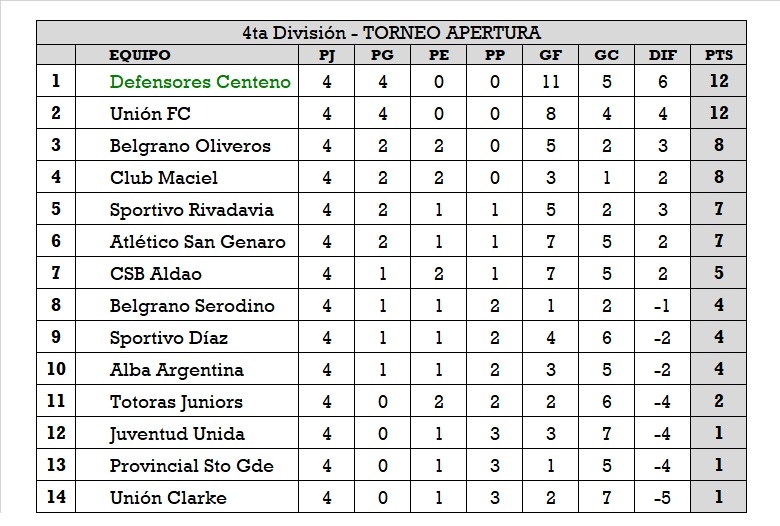
Task: Click the Defensores Centeno team name
Action: tap(200, 82)
